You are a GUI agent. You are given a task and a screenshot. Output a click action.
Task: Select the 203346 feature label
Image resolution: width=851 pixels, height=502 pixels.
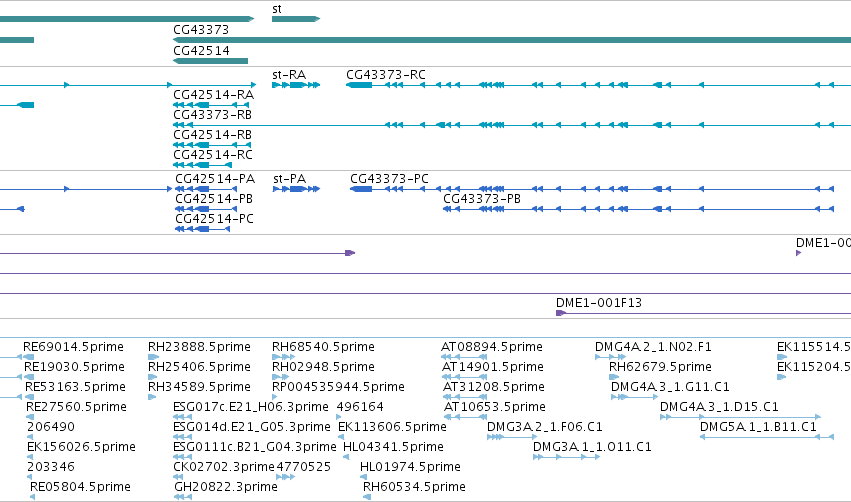pos(51,467)
